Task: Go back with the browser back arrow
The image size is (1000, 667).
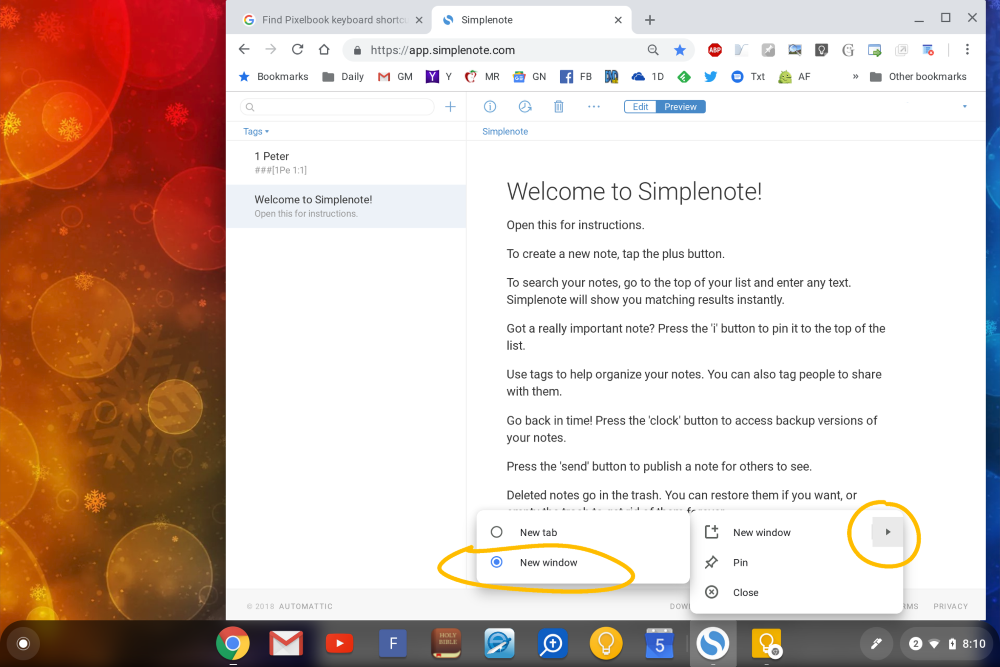Action: point(244,50)
